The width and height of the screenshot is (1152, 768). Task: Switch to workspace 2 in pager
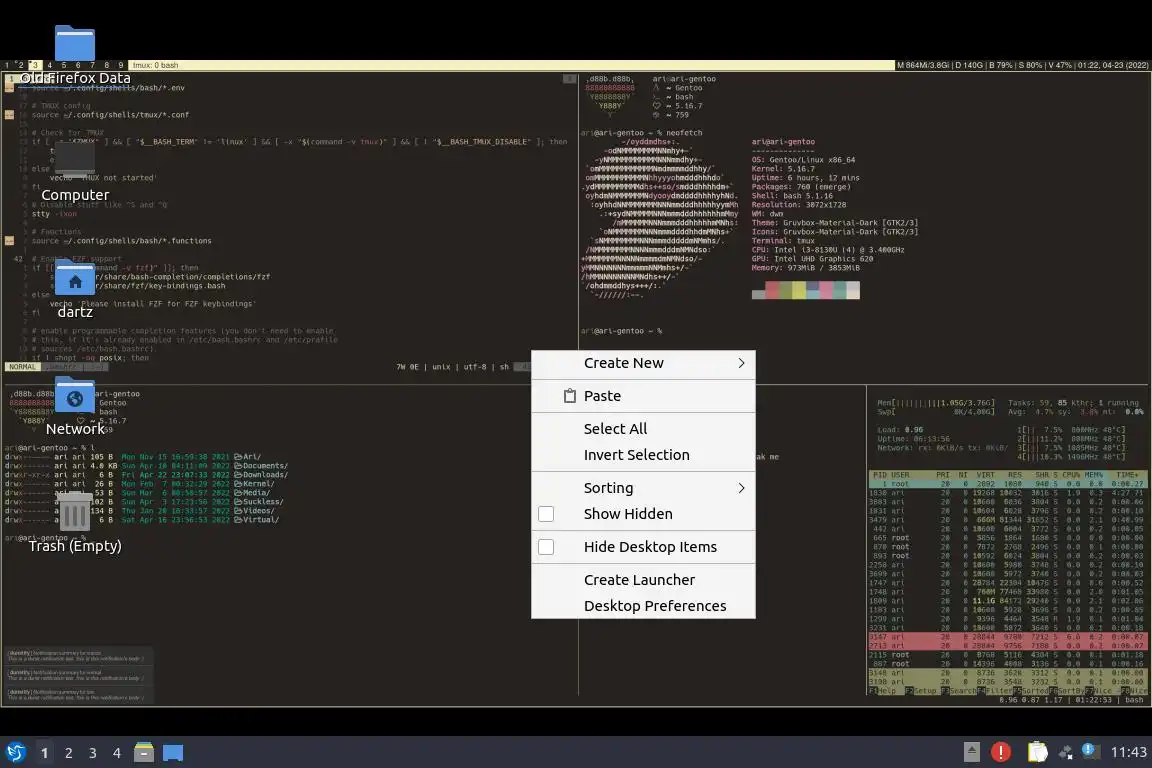coord(68,753)
